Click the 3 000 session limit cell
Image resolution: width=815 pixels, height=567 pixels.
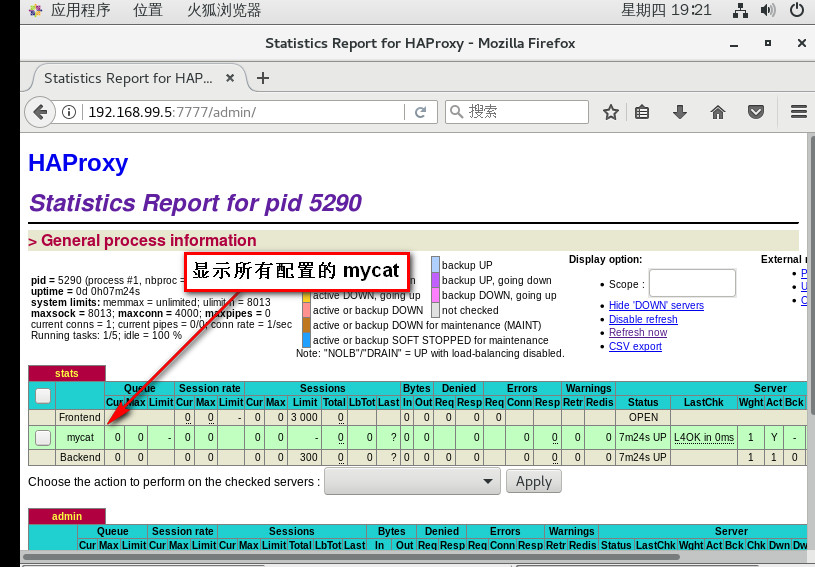(x=304, y=417)
